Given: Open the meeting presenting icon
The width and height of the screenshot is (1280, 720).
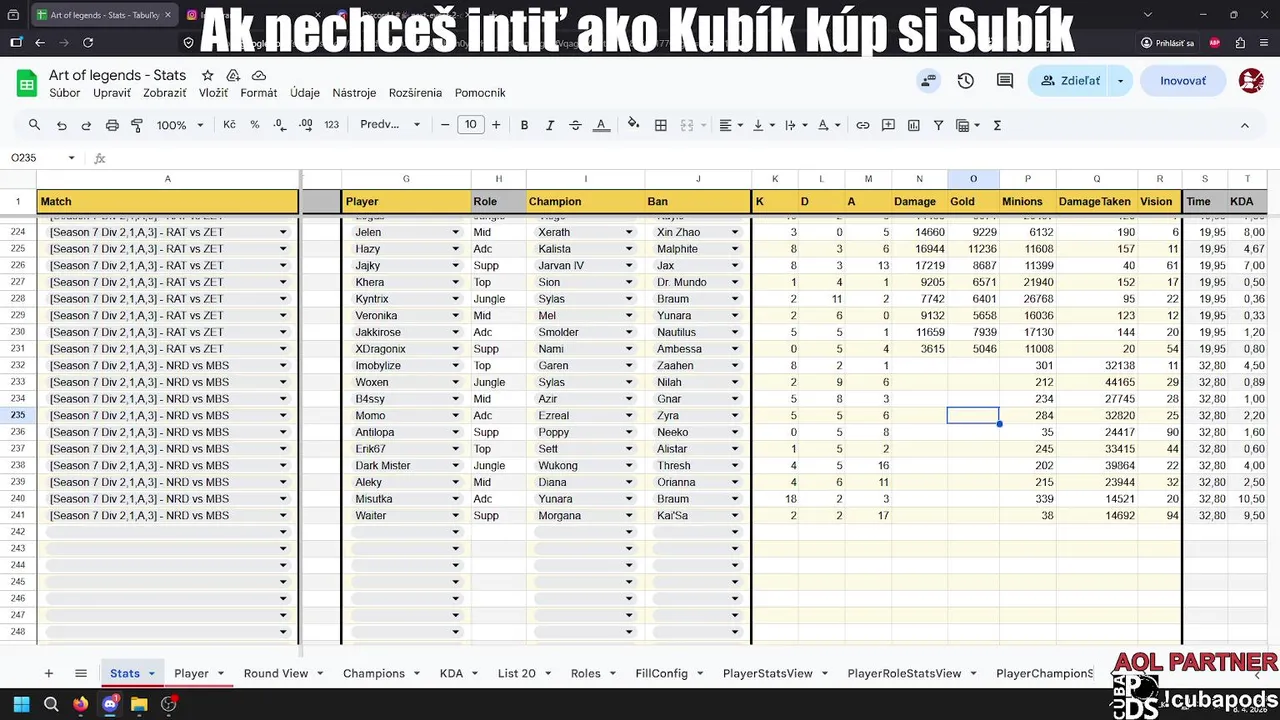Looking at the screenshot, I should [929, 81].
